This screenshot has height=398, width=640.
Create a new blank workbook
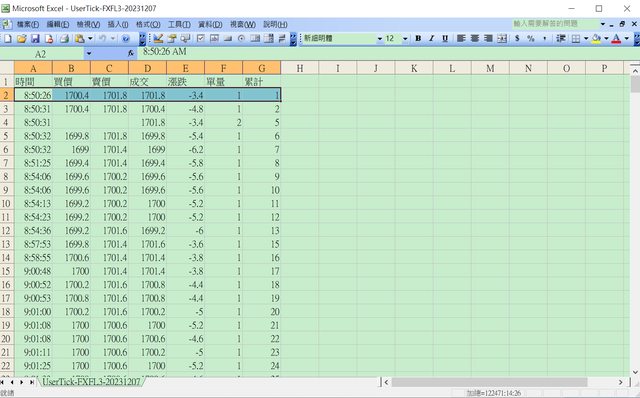coord(8,38)
